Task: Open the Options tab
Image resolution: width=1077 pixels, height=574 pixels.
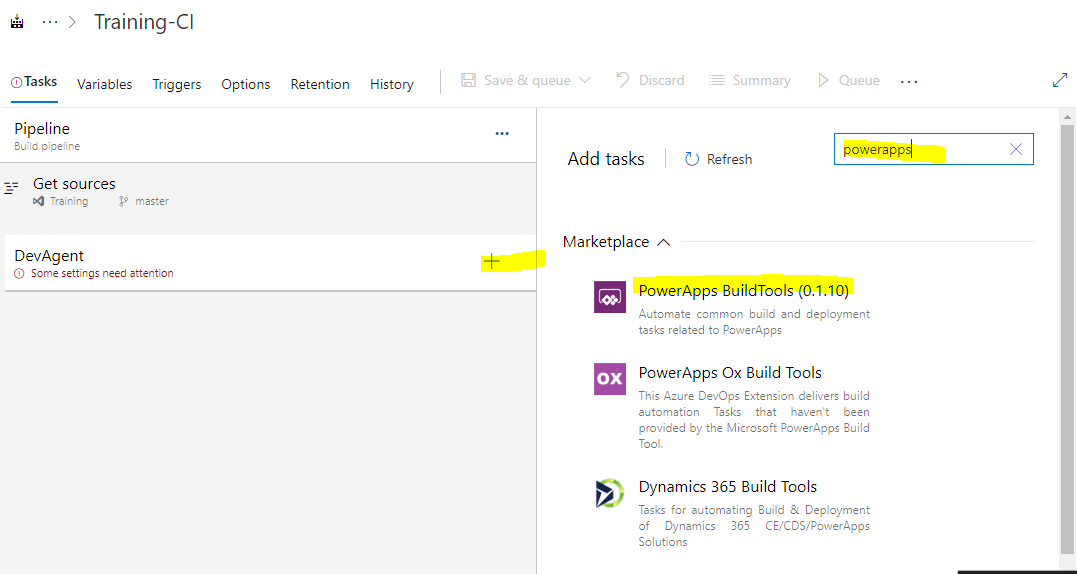Action: (245, 84)
